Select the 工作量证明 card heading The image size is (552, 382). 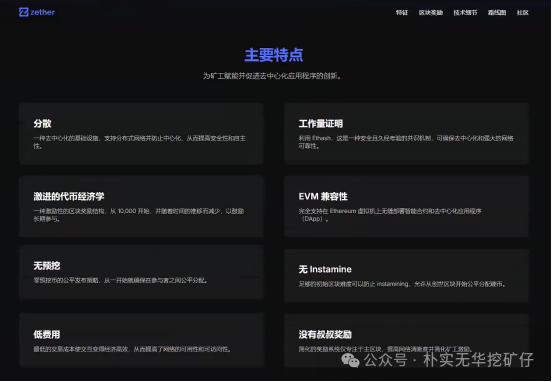click(x=321, y=124)
